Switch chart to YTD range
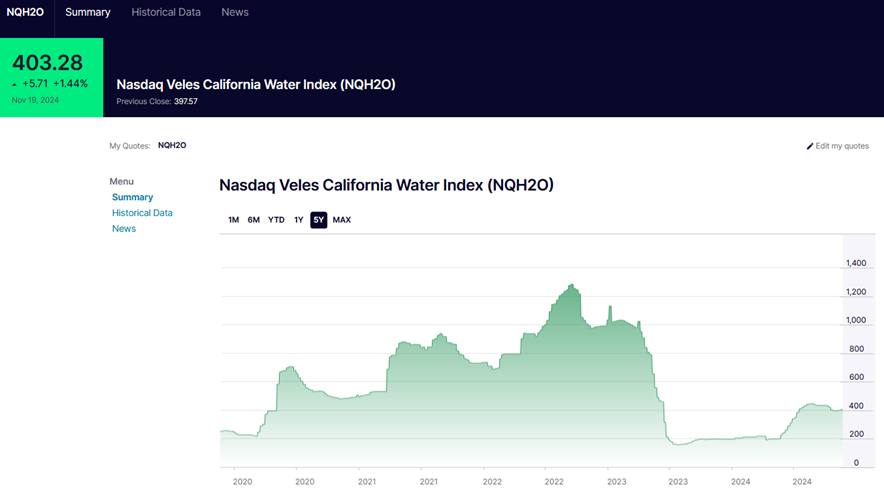This screenshot has height=491, width=884. (x=276, y=220)
